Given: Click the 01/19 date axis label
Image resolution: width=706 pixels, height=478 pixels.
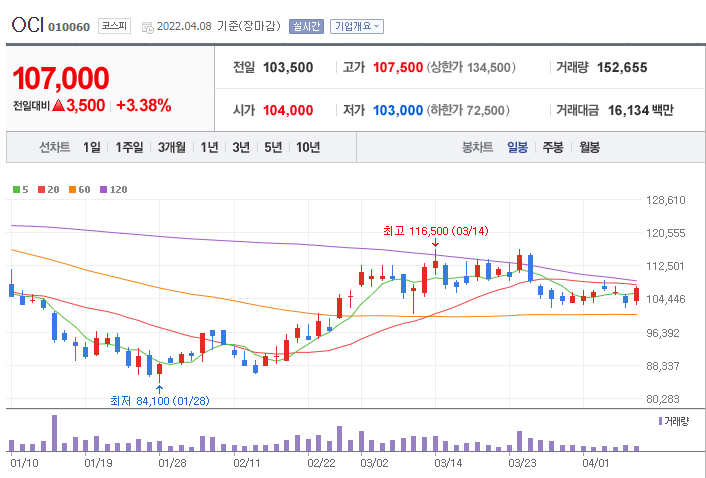Looking at the screenshot, I should click(98, 463).
